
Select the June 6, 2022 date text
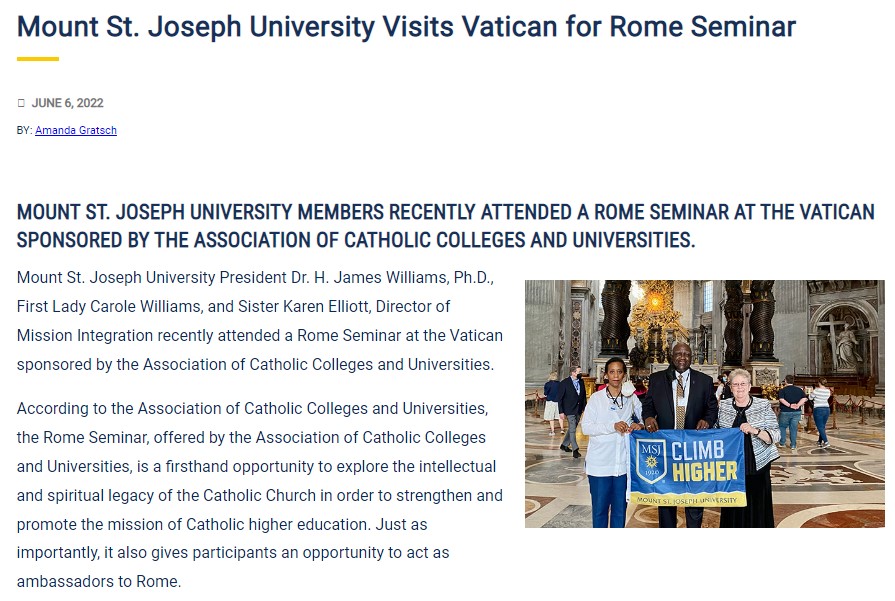coord(67,103)
